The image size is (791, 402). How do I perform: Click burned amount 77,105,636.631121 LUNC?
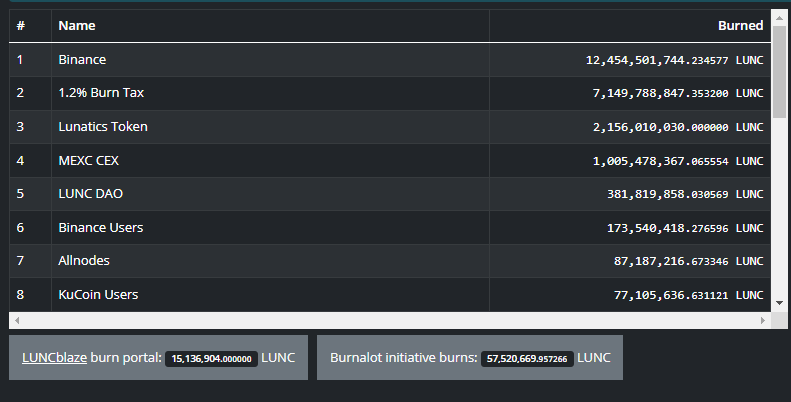[689, 295]
